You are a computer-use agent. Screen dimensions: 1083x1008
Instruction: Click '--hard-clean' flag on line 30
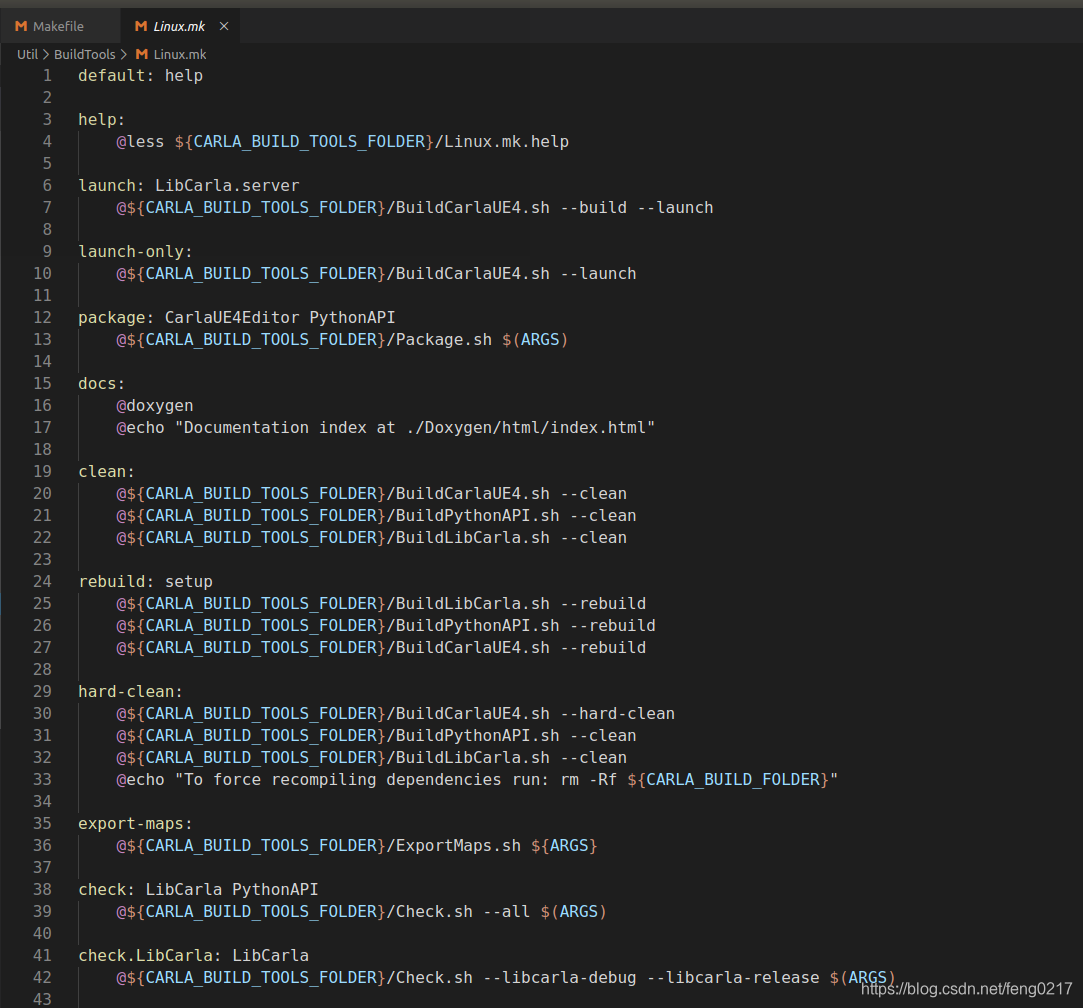[x=617, y=714]
